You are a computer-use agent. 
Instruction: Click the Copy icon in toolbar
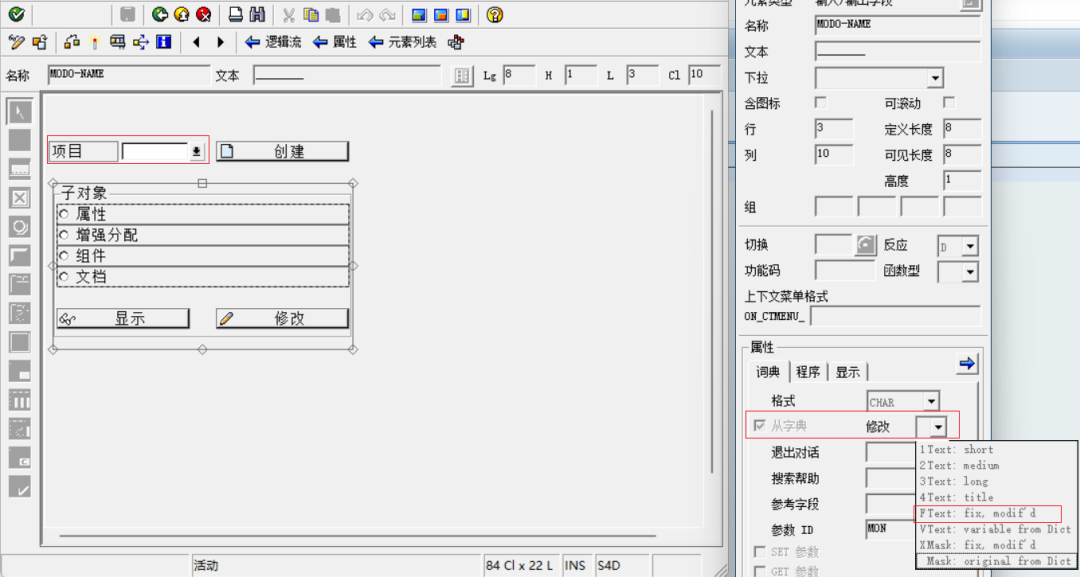[x=311, y=14]
